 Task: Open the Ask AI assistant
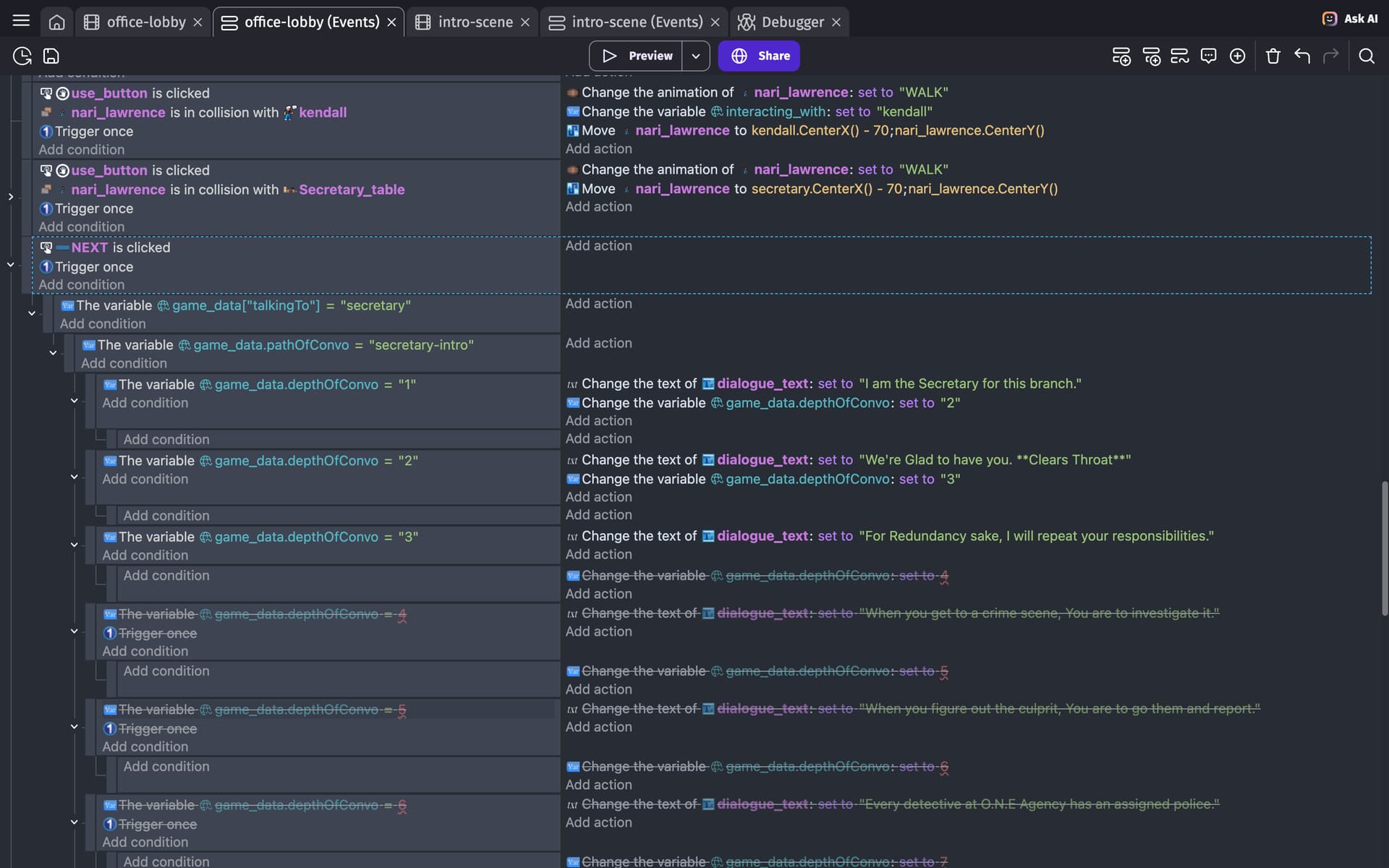(1349, 19)
